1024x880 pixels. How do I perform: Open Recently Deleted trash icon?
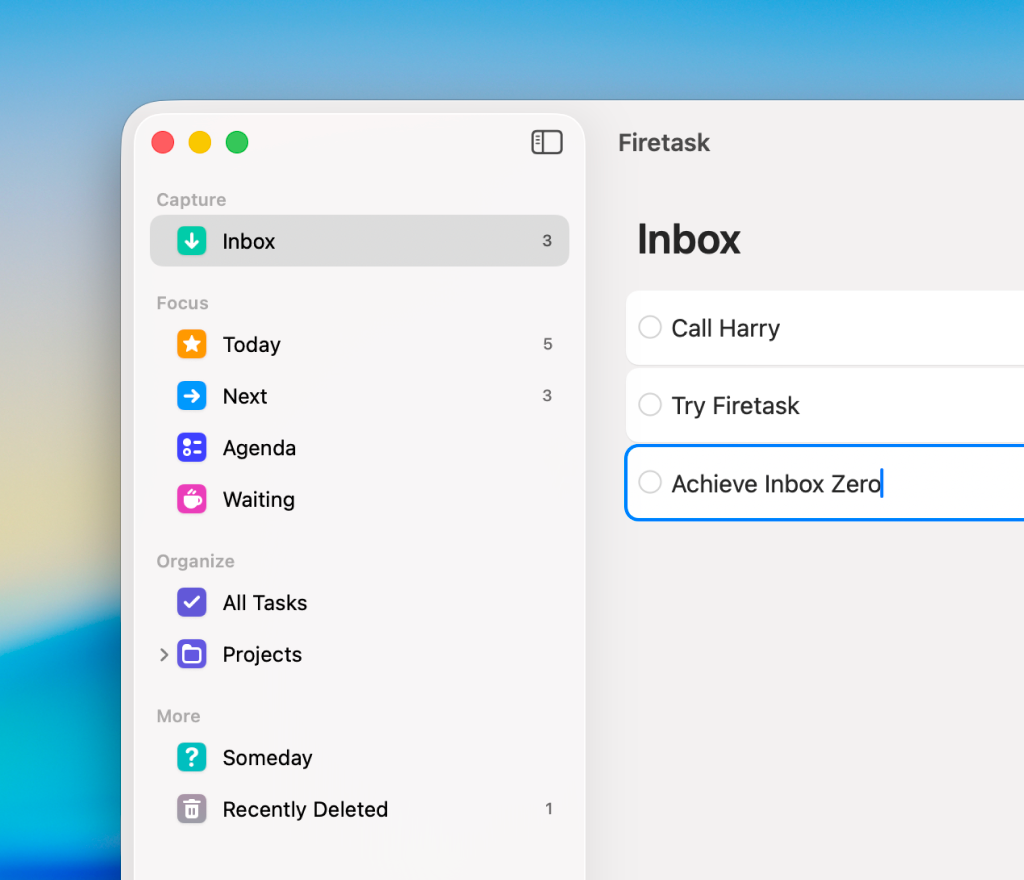(x=192, y=809)
